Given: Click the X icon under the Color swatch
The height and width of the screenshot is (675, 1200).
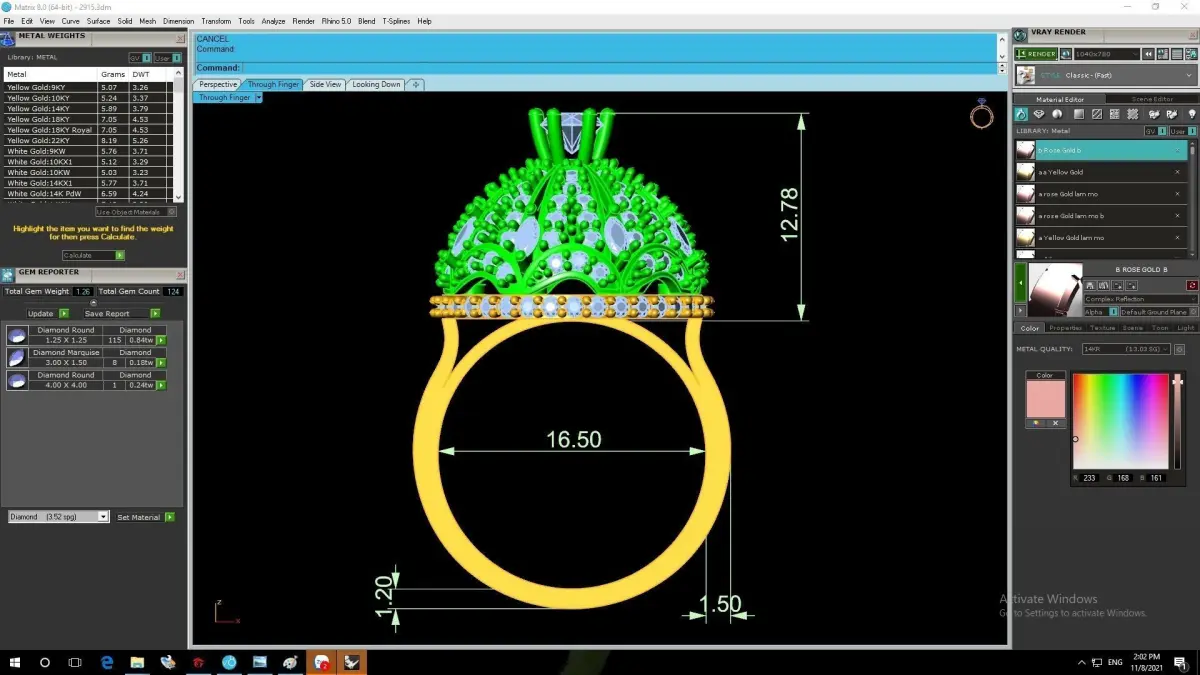Looking at the screenshot, I should 1054,423.
